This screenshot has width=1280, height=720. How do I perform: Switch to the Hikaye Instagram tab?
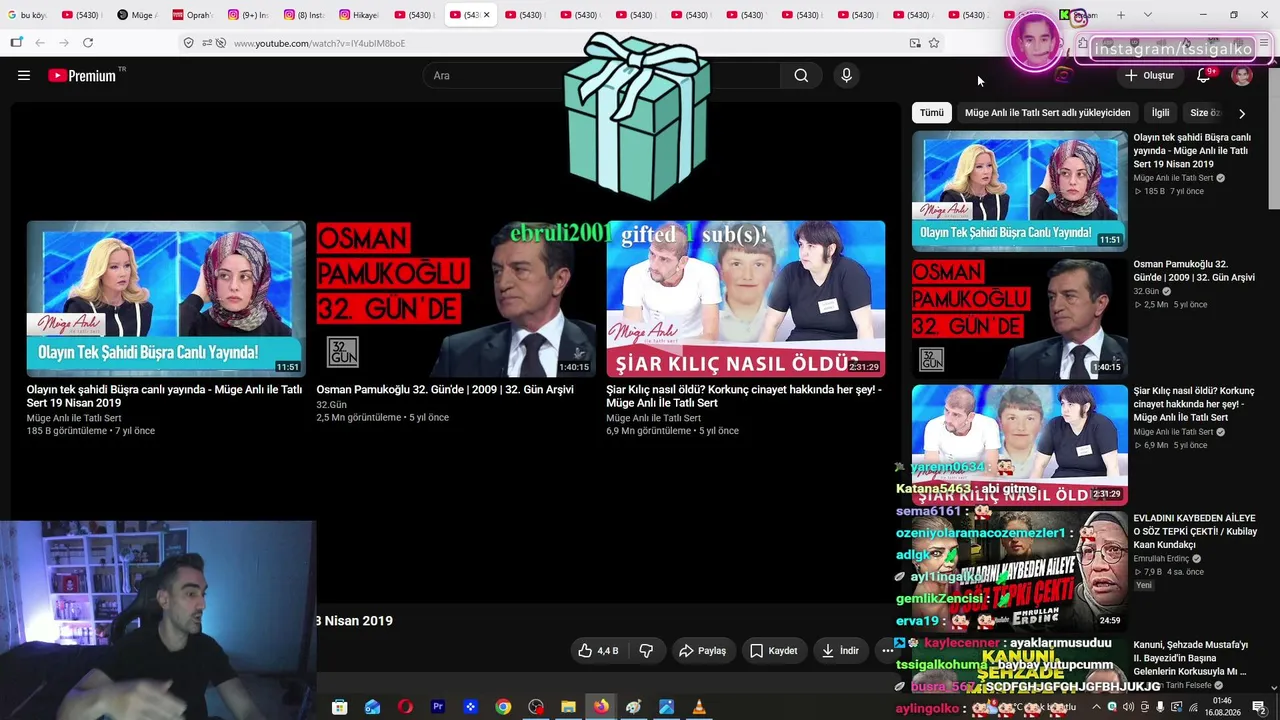[x=359, y=15]
